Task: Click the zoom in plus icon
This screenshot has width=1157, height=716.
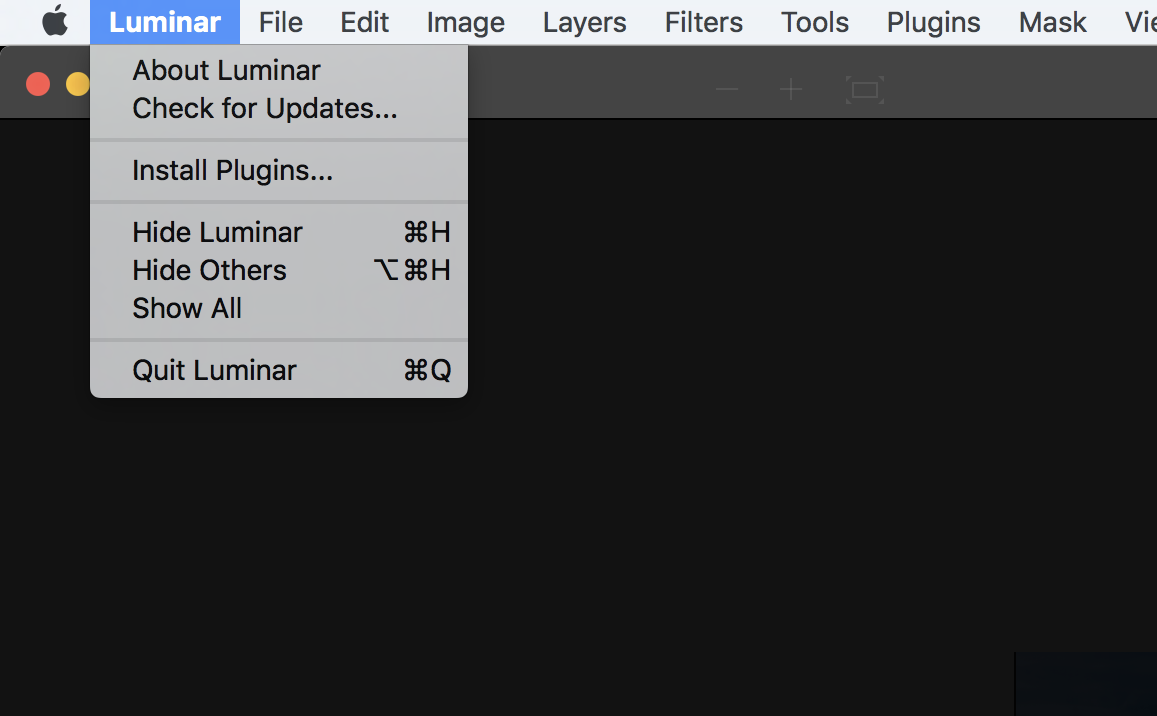Action: click(791, 90)
